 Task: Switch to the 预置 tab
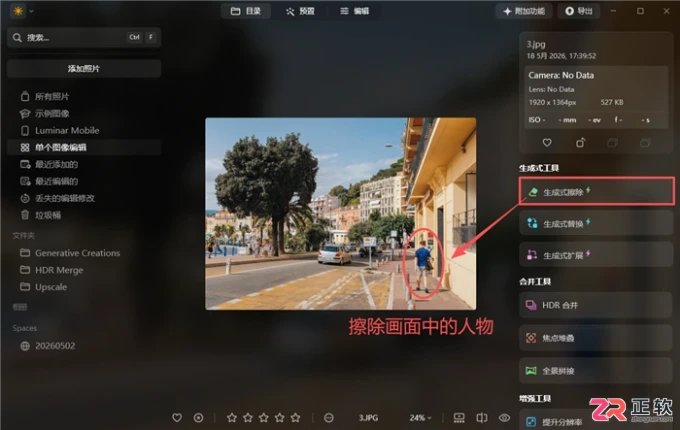click(x=300, y=11)
